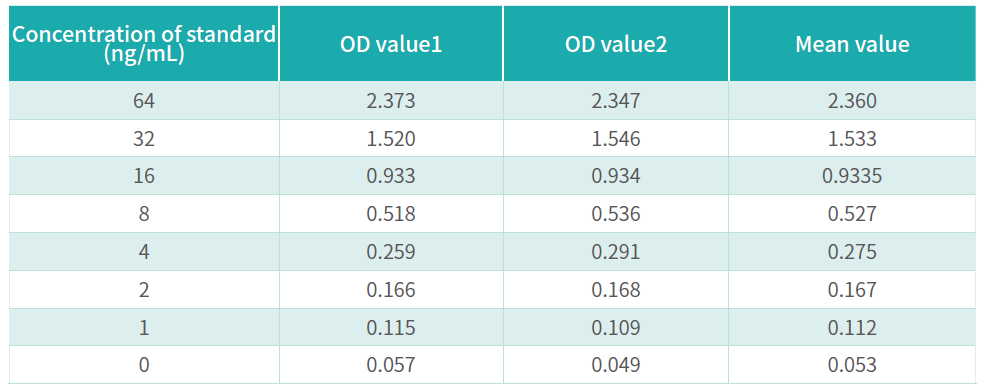
Task: Select the OD value2 cell 2.347
Action: pos(616,101)
